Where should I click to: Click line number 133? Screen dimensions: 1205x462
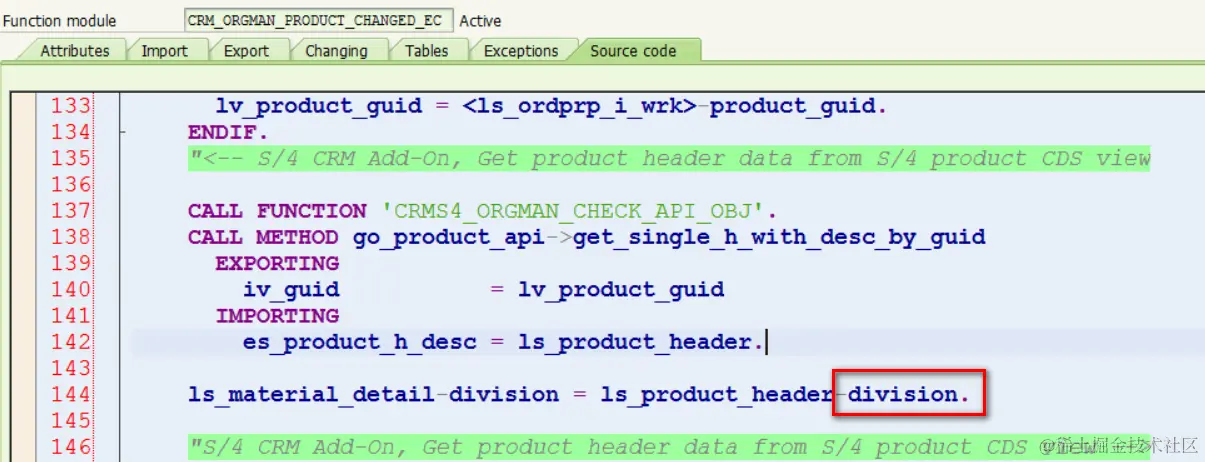click(x=71, y=106)
